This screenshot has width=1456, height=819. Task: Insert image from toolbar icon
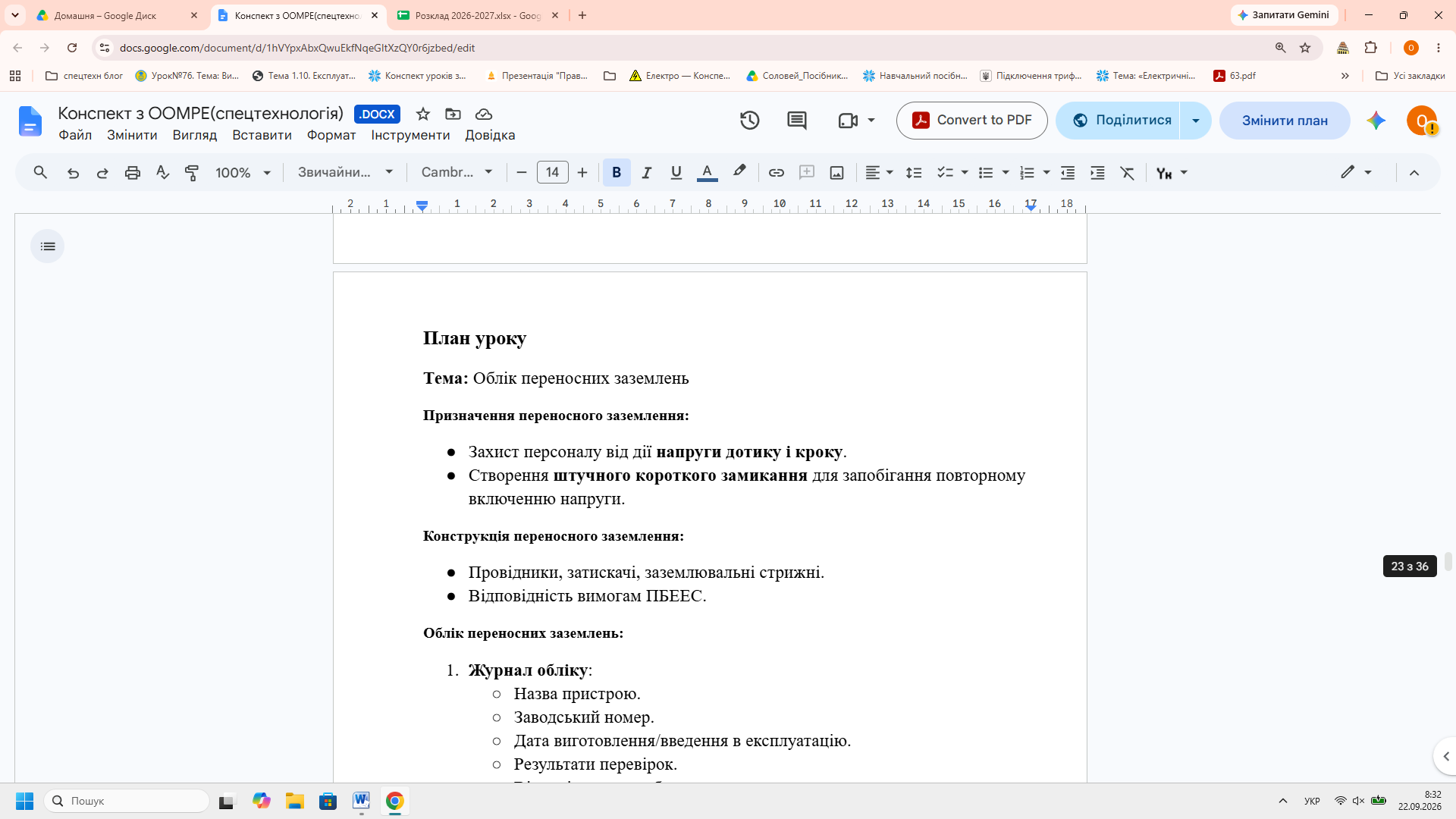point(836,173)
